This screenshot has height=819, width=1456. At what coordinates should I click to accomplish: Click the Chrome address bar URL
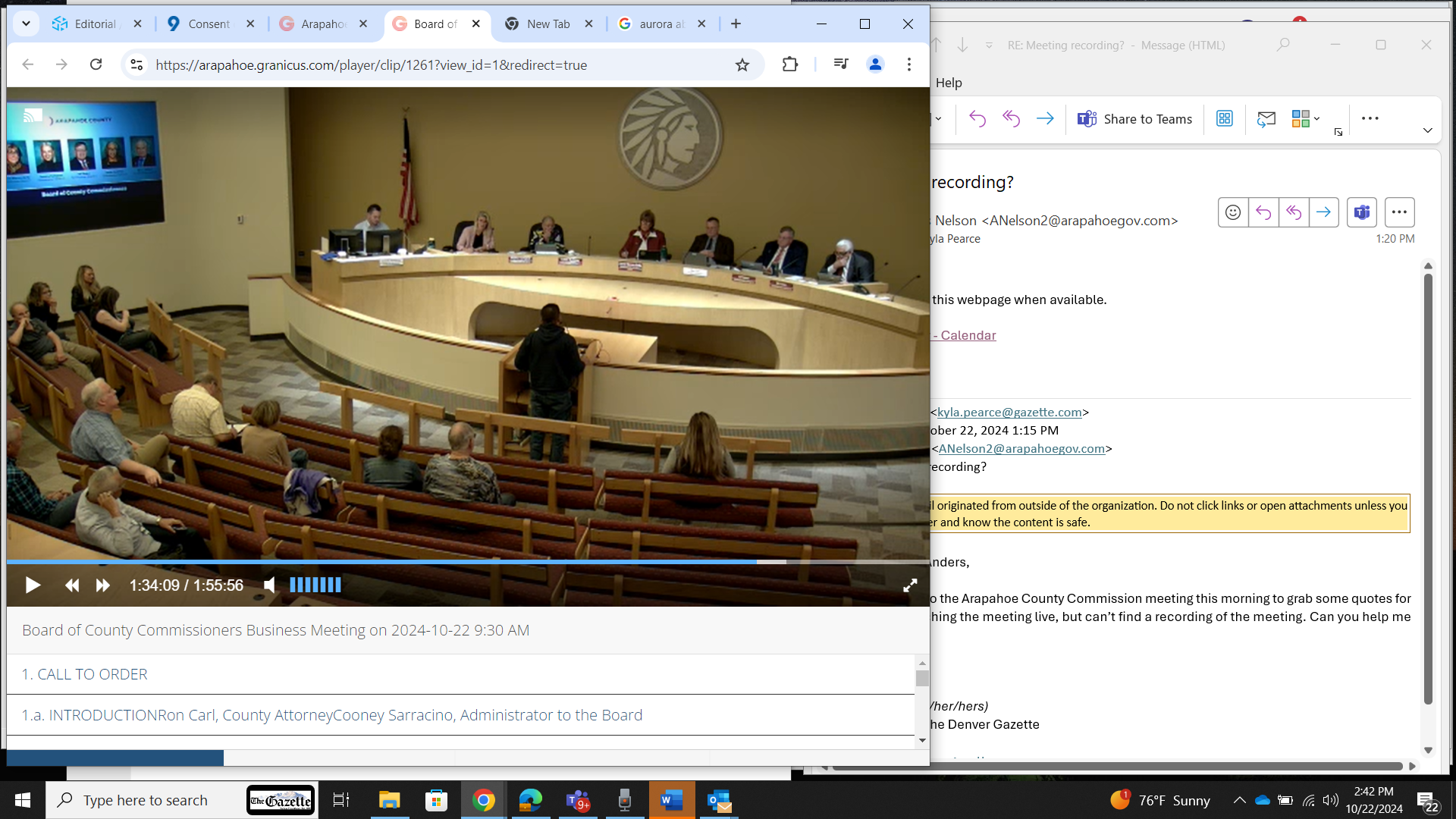click(x=372, y=65)
